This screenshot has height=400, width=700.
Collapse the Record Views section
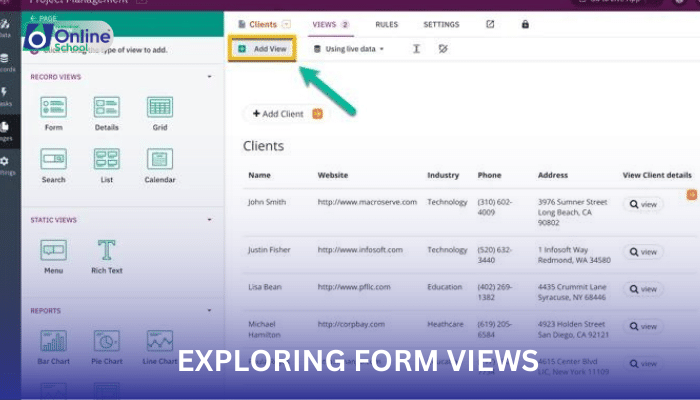209,76
